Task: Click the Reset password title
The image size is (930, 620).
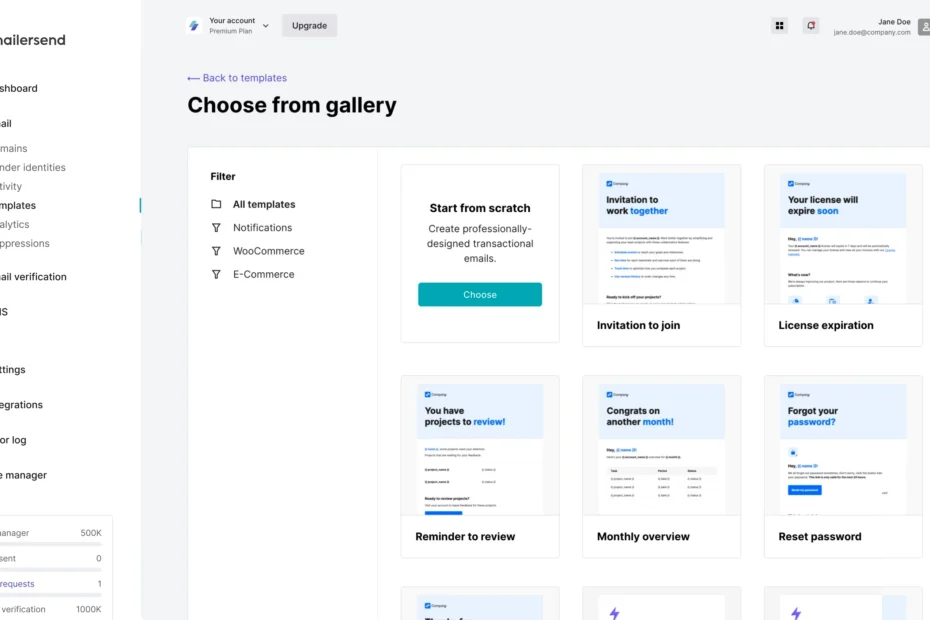Action: coord(820,536)
